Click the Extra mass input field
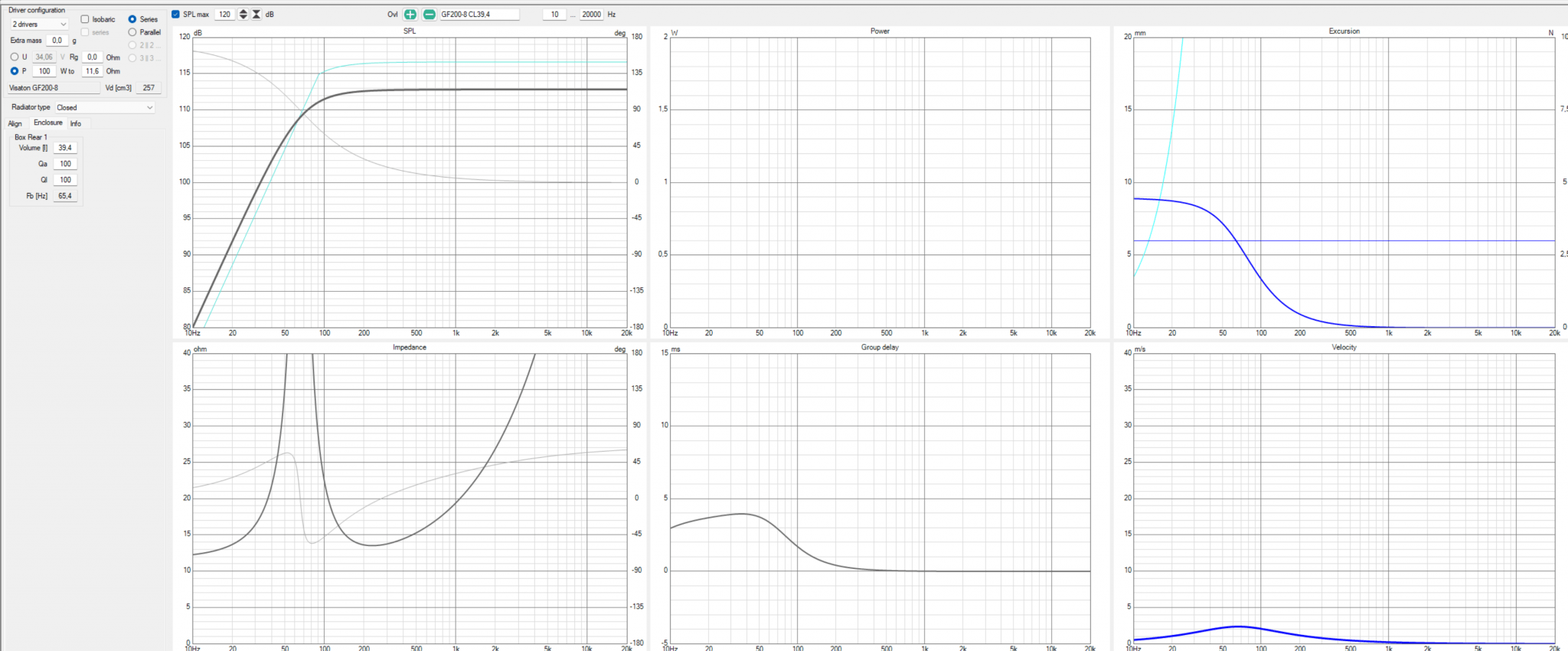 pos(57,41)
